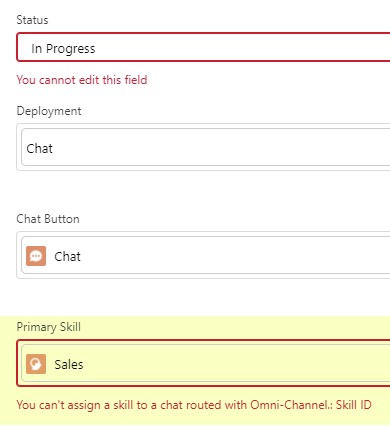Click the Chat value under Deployment
Viewport: 390px width, 427px height.
coord(39,148)
